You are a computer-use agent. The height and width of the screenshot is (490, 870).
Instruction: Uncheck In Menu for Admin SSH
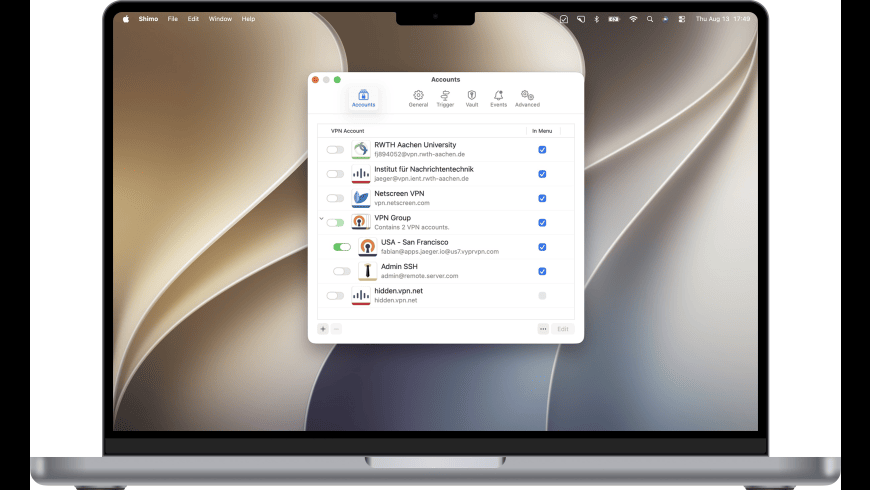(x=542, y=271)
